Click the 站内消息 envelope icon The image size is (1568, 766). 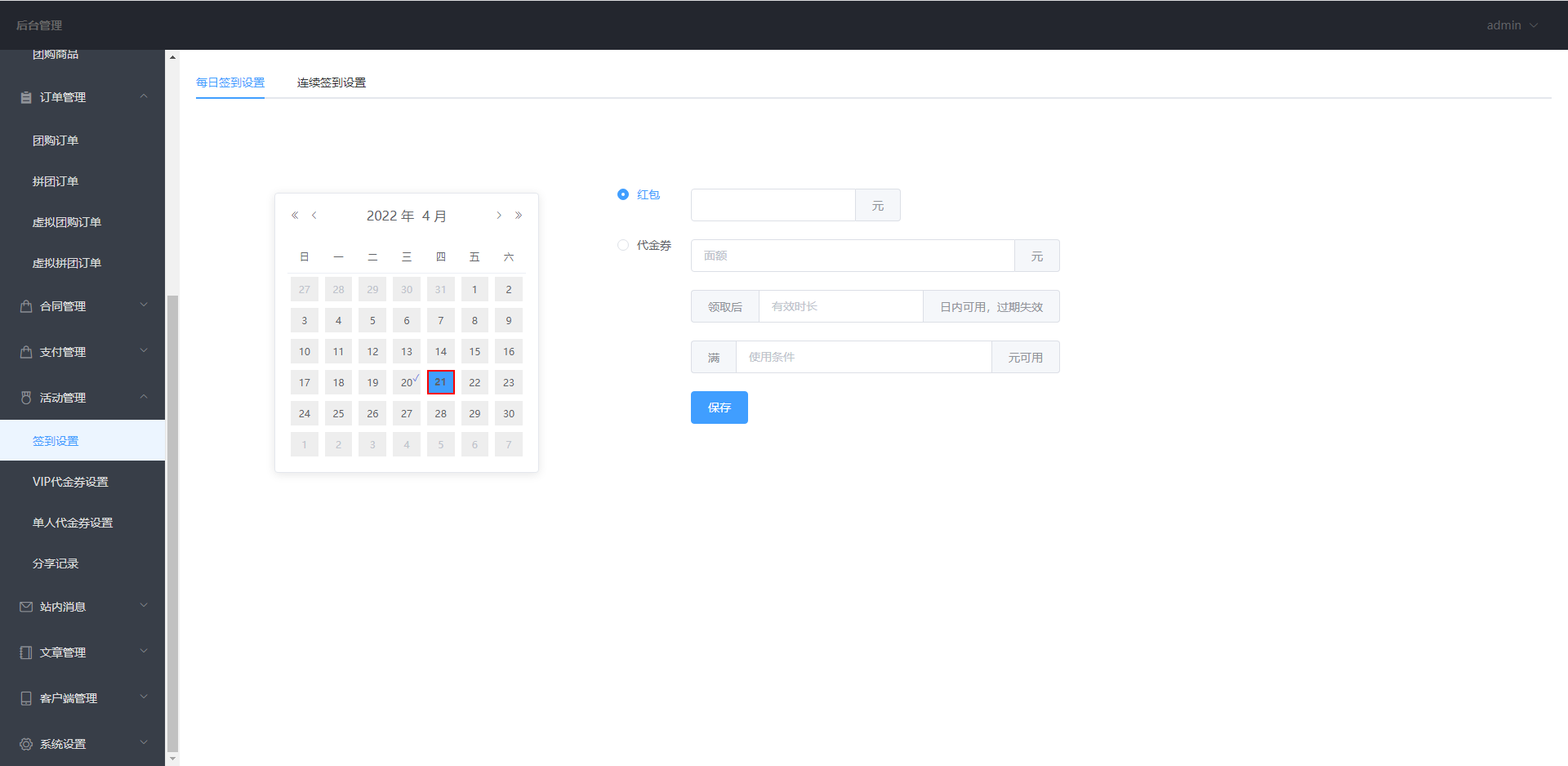pyautogui.click(x=26, y=607)
